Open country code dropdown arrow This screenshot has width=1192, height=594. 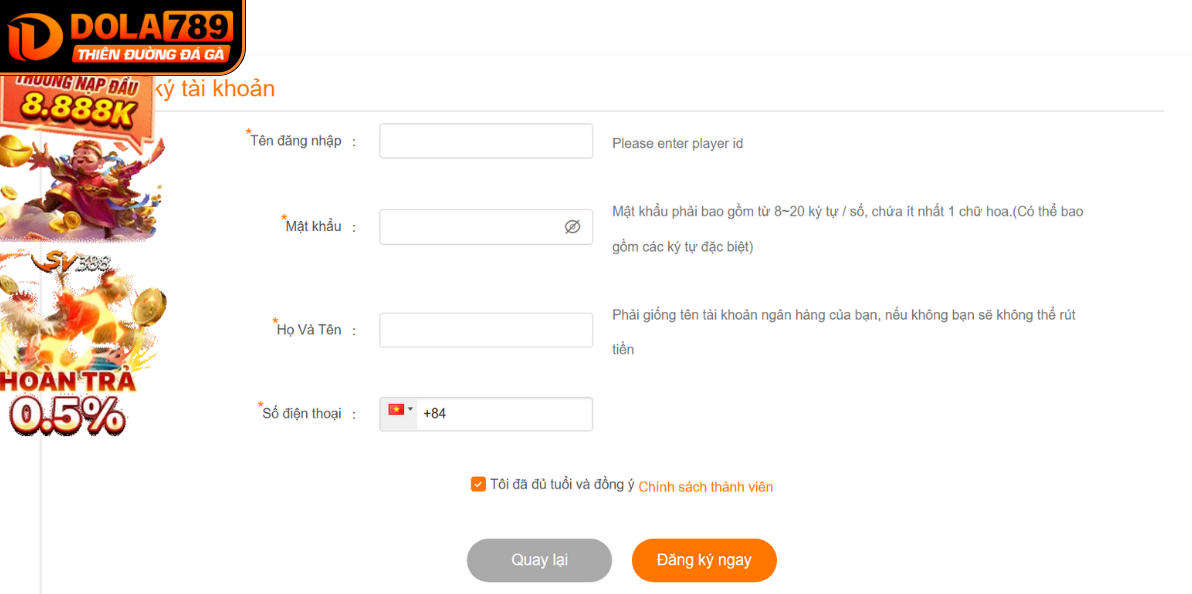click(x=411, y=409)
